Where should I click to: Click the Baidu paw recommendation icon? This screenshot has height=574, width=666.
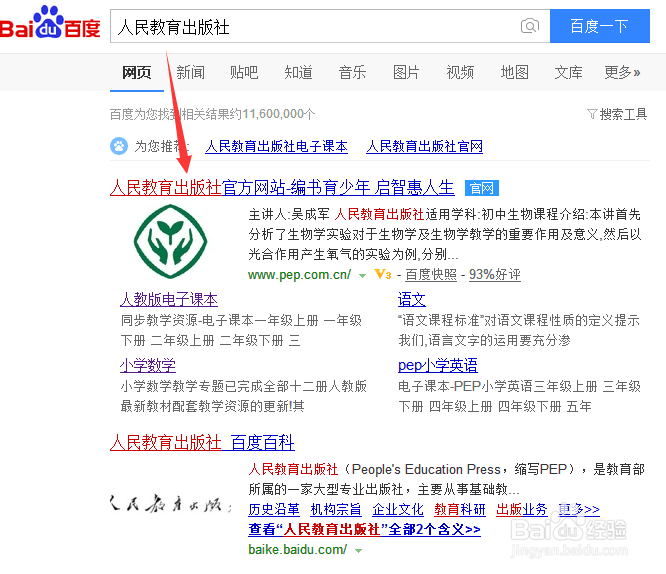click(x=119, y=146)
